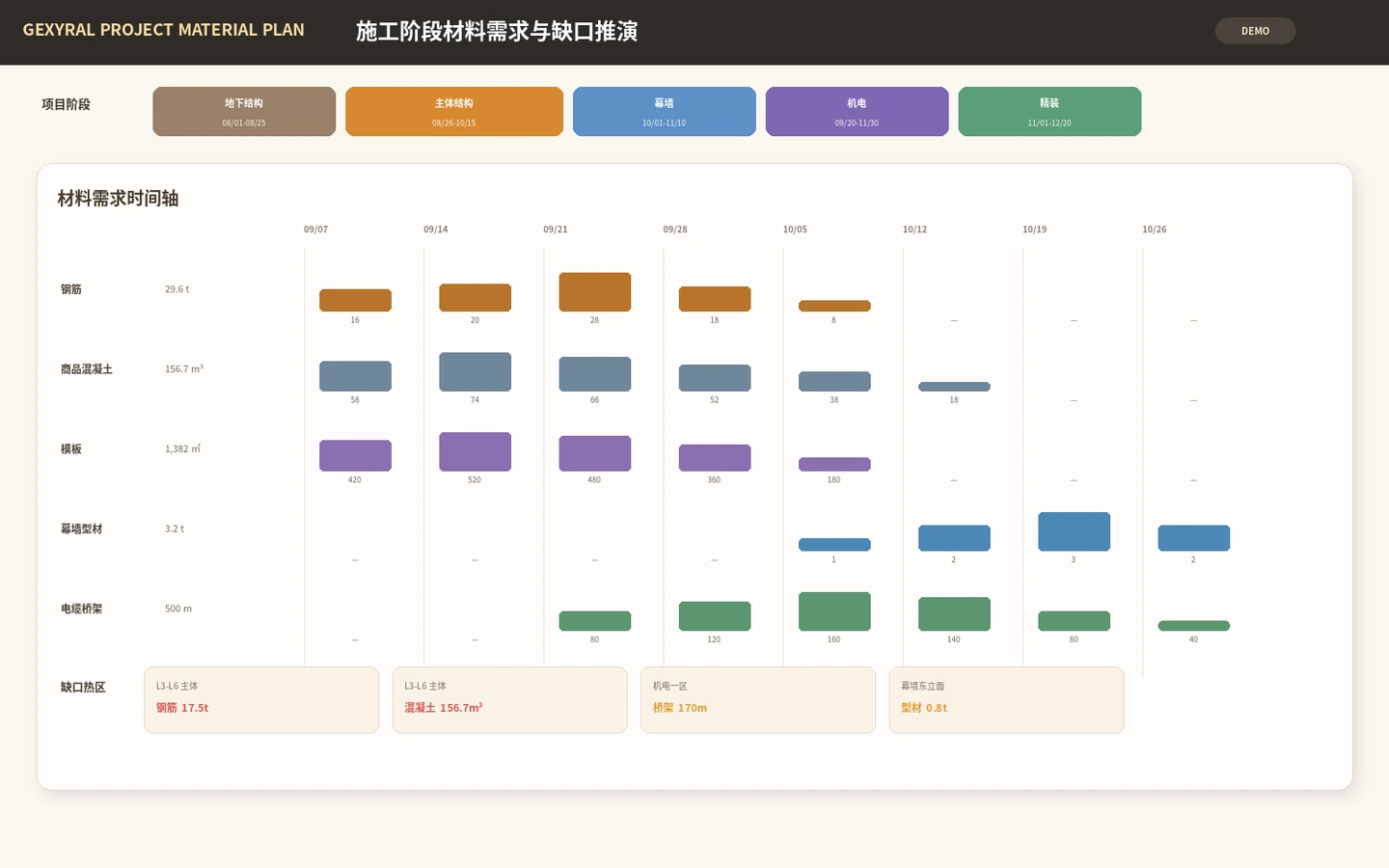
Task: Click the 10/26 date column header
Action: 1155,230
